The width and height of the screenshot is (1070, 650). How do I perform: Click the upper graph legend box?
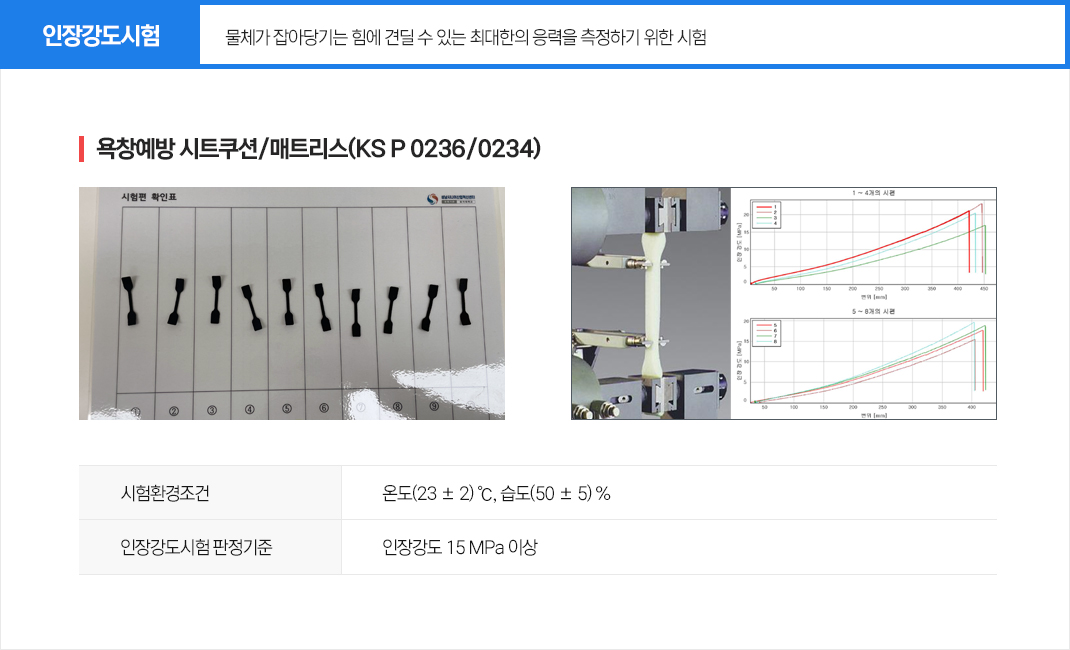[x=765, y=215]
